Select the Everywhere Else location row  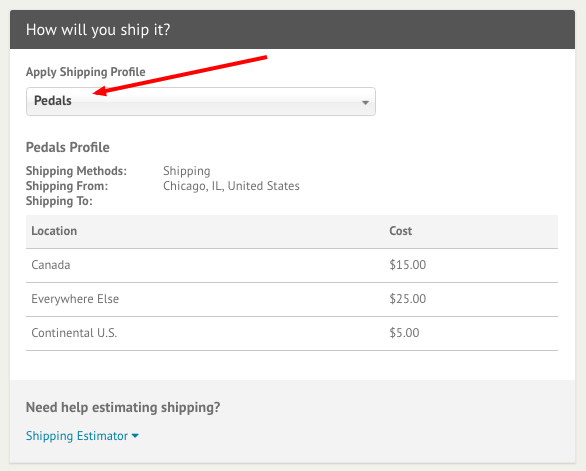292,299
